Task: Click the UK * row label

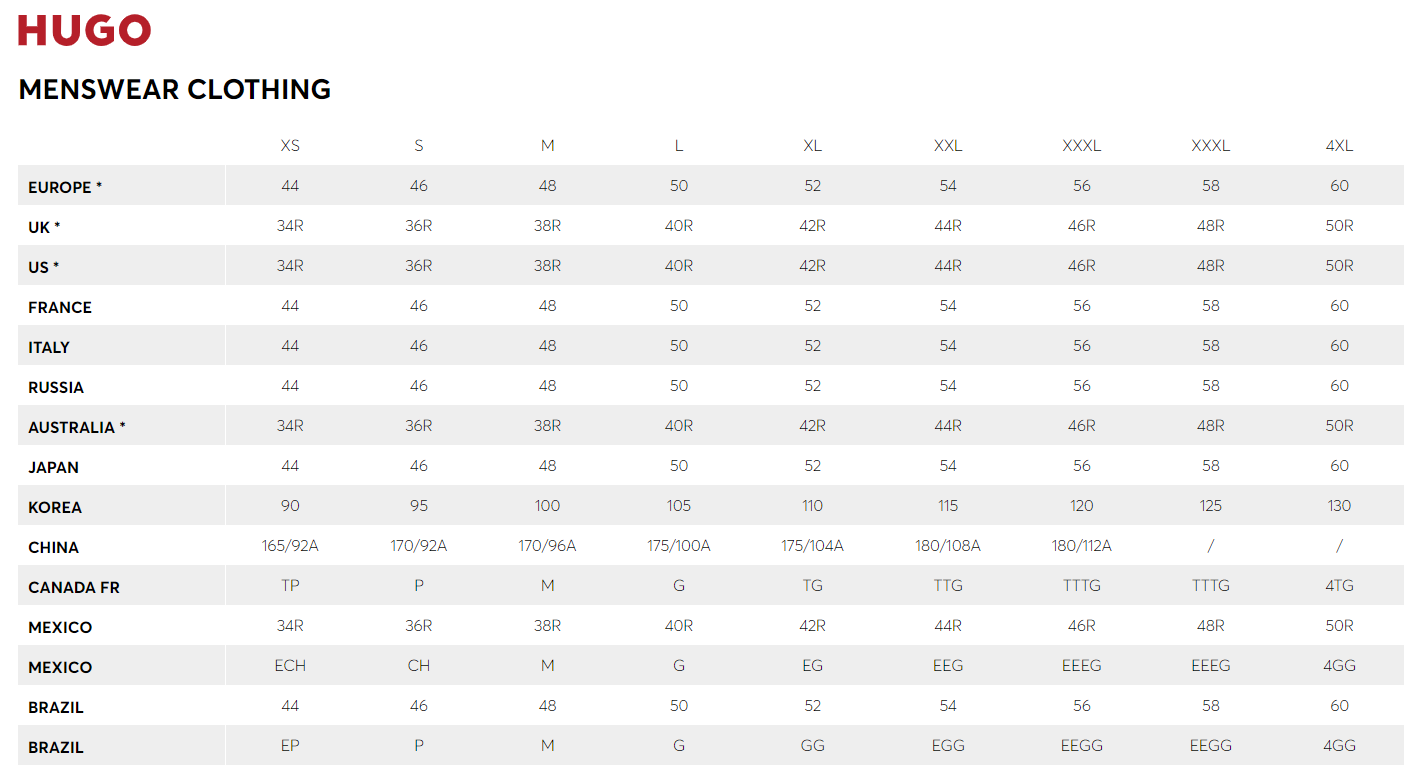Action: (44, 227)
